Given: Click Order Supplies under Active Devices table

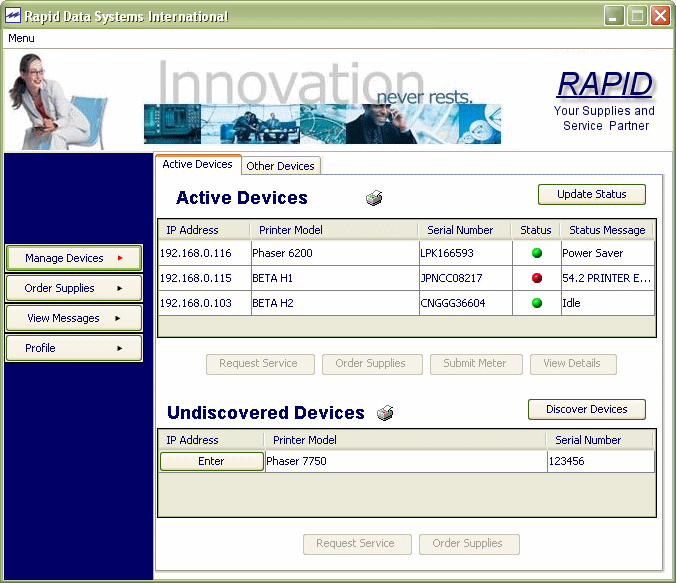Looking at the screenshot, I should click(x=372, y=364).
